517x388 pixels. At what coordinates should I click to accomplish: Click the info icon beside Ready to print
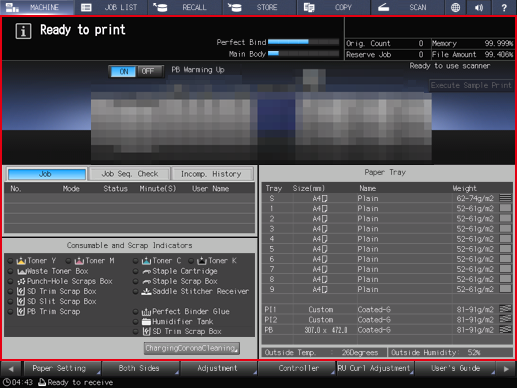23,31
